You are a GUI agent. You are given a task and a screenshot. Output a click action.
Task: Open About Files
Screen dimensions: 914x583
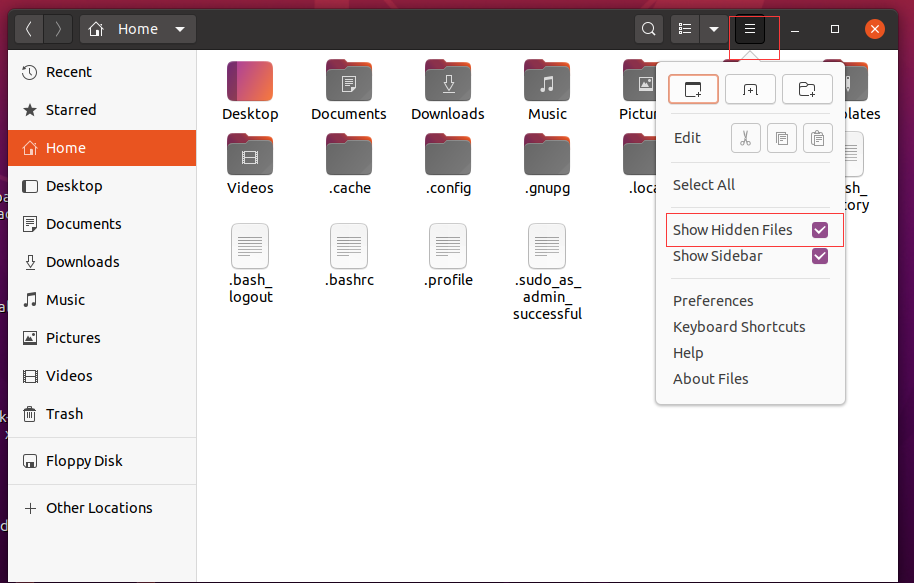pos(712,379)
